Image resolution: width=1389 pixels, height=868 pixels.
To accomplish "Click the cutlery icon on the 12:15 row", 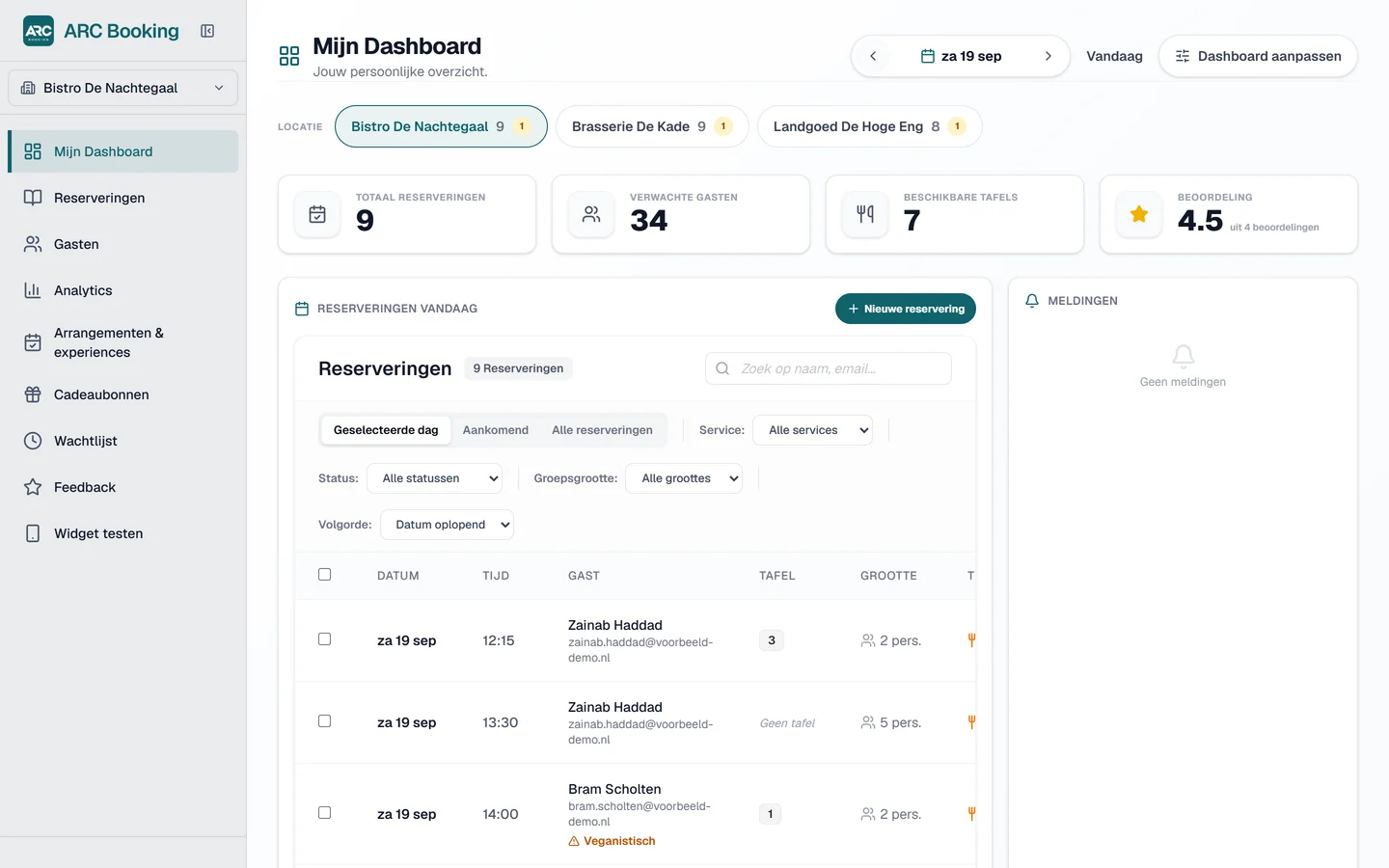I will (971, 639).
